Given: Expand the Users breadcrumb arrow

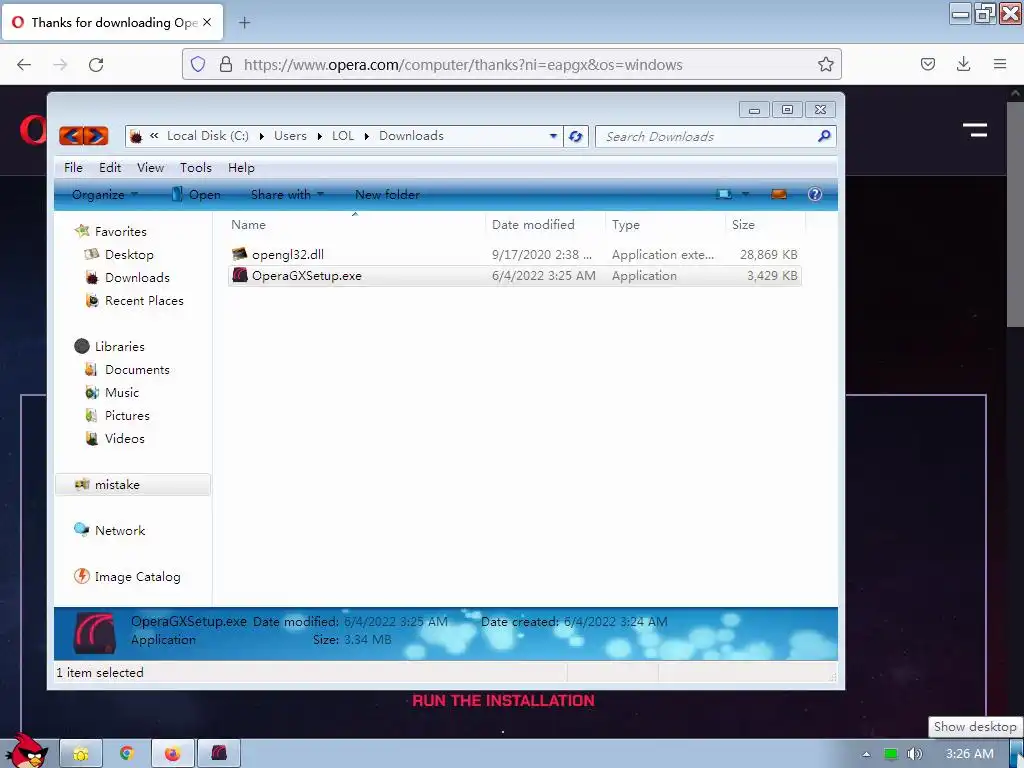Looking at the screenshot, I should pos(319,136).
